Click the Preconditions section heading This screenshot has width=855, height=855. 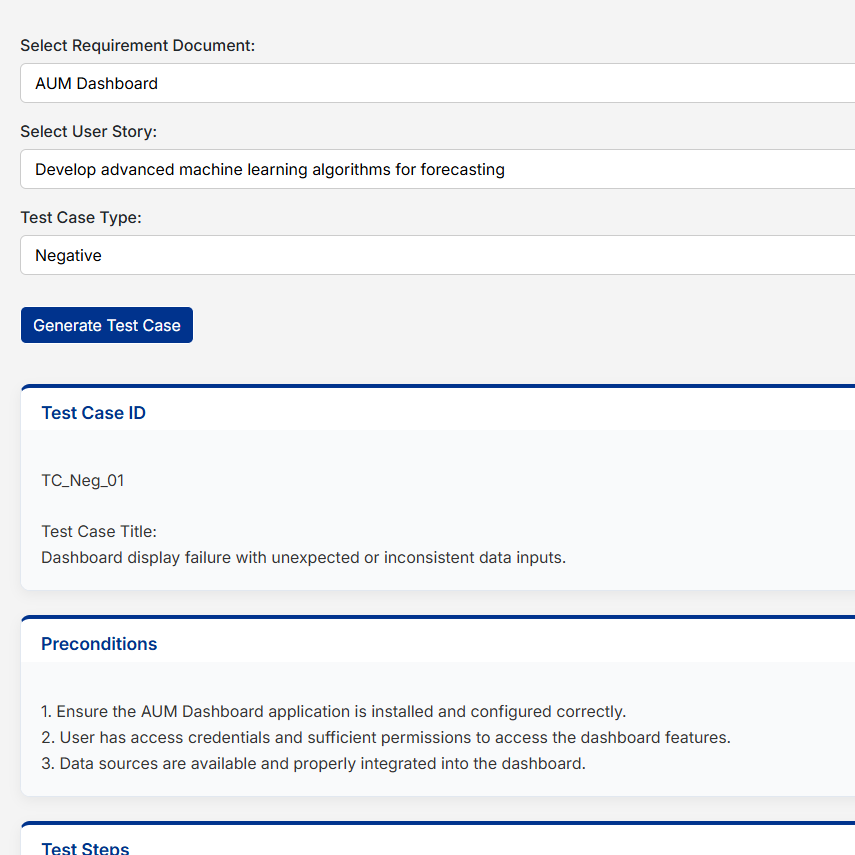(x=99, y=644)
